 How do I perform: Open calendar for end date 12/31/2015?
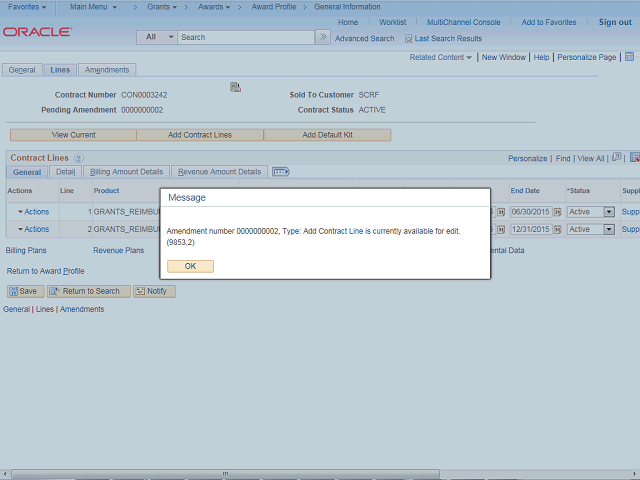[558, 229]
